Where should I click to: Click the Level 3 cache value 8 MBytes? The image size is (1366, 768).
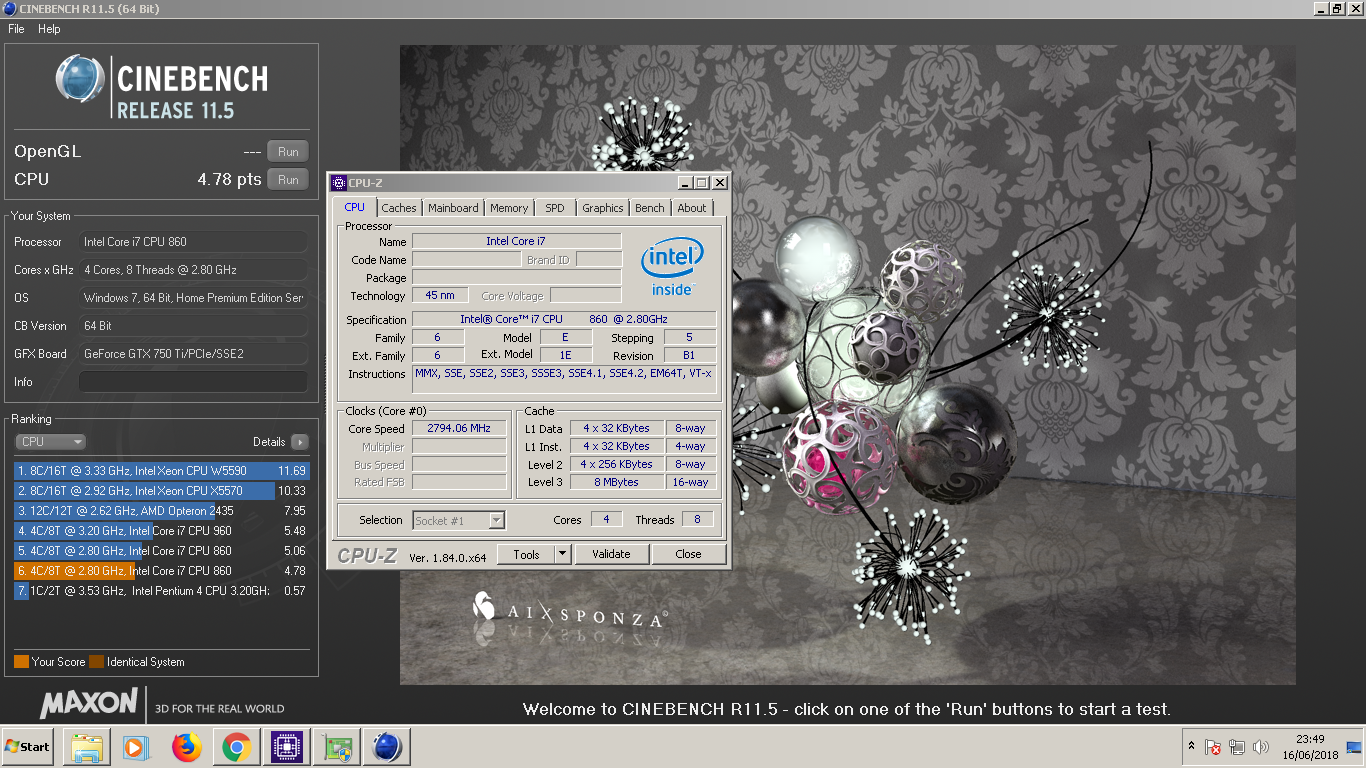click(617, 482)
